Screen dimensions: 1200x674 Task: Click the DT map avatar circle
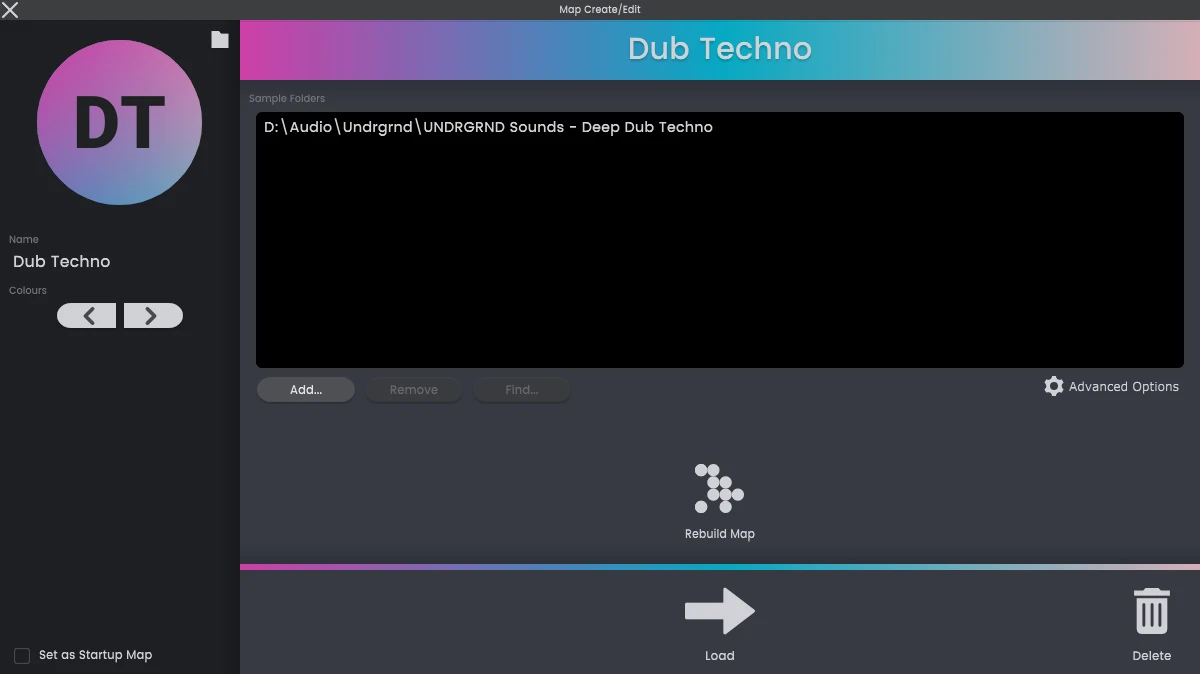(x=120, y=122)
